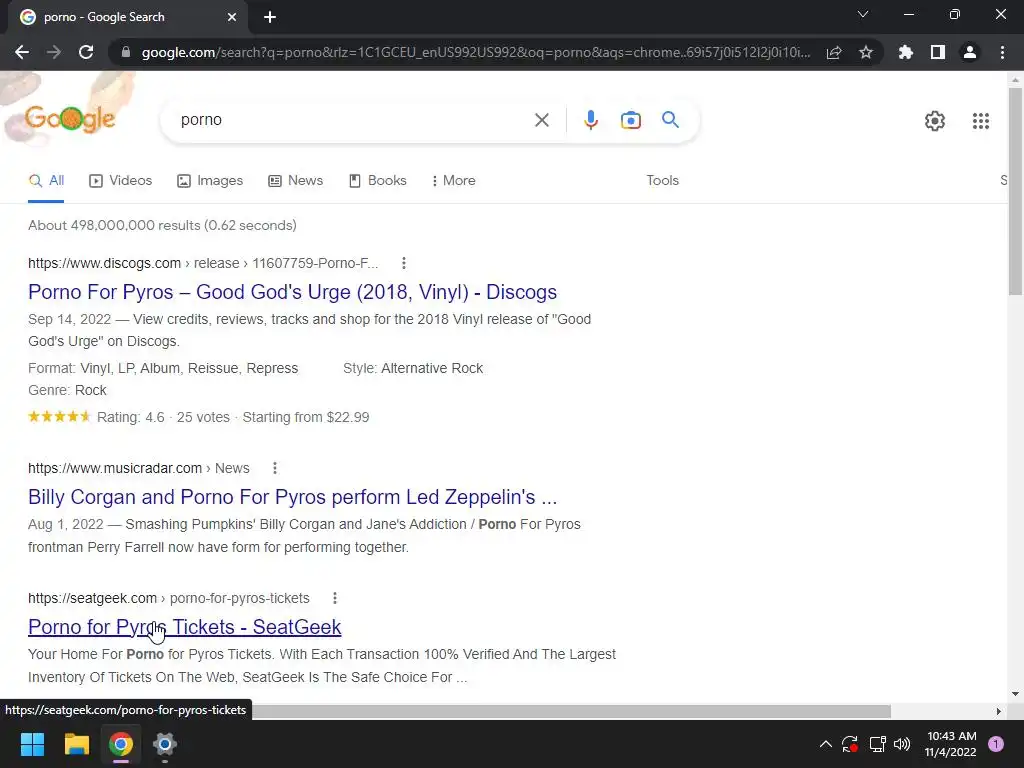Open the Billy Corgan Led Zeppelin article
The image size is (1024, 768).
(x=292, y=497)
